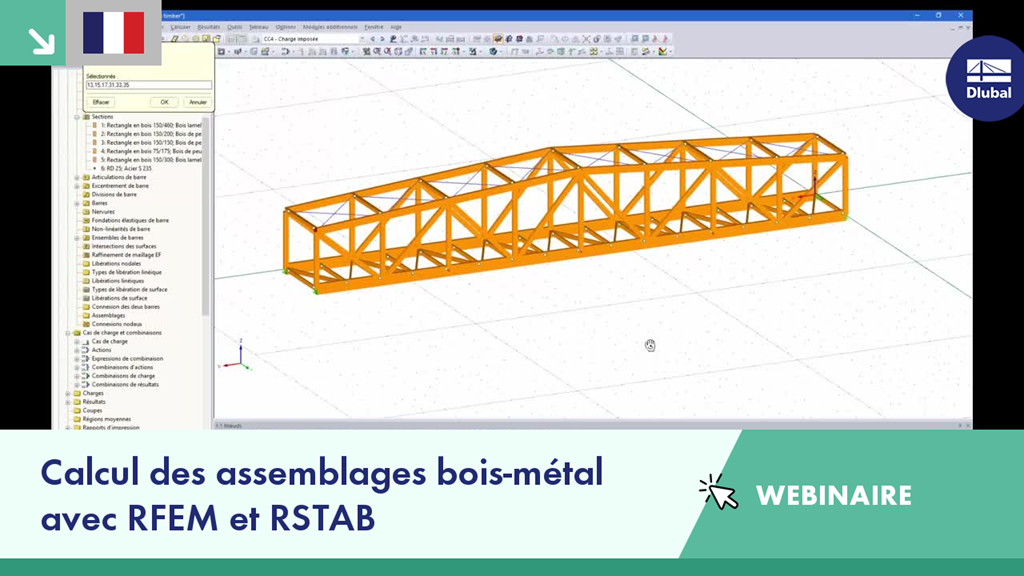1024x576 pixels.
Task: Expand the Excentrement de barre node
Action: coord(77,186)
